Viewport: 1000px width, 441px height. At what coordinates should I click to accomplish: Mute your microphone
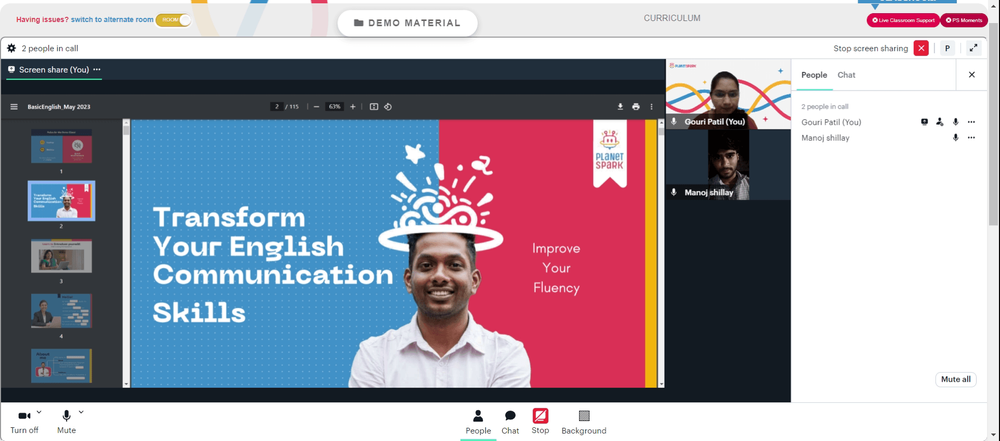click(x=66, y=421)
